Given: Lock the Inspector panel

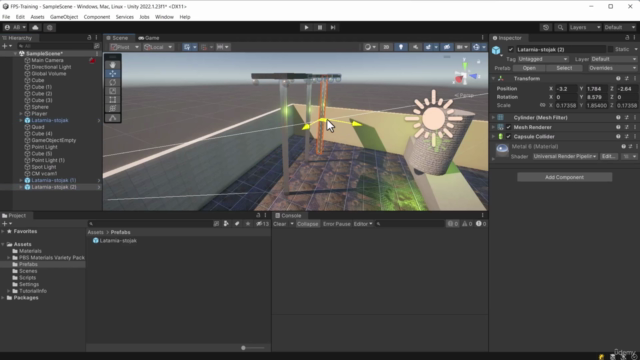Looking at the screenshot, I should point(627,38).
